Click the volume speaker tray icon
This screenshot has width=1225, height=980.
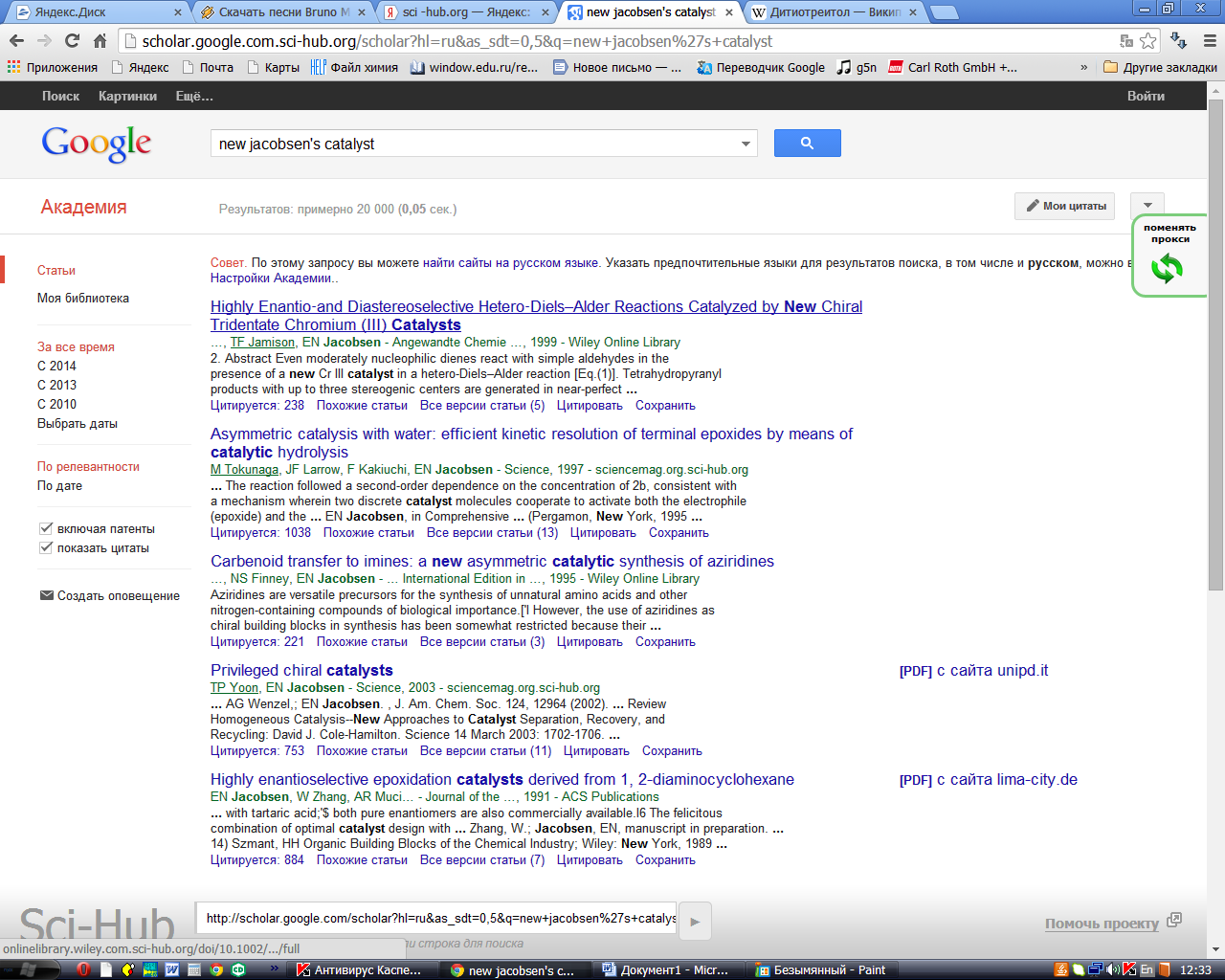pos(1113,969)
